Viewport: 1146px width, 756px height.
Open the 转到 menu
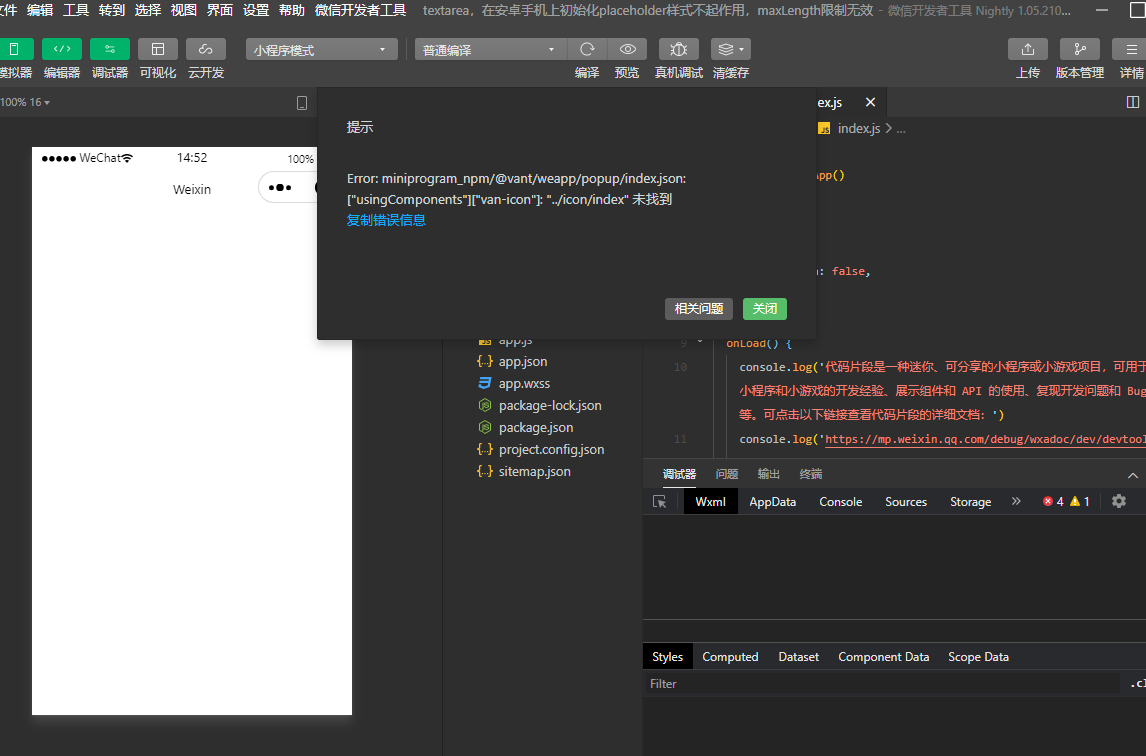(112, 10)
